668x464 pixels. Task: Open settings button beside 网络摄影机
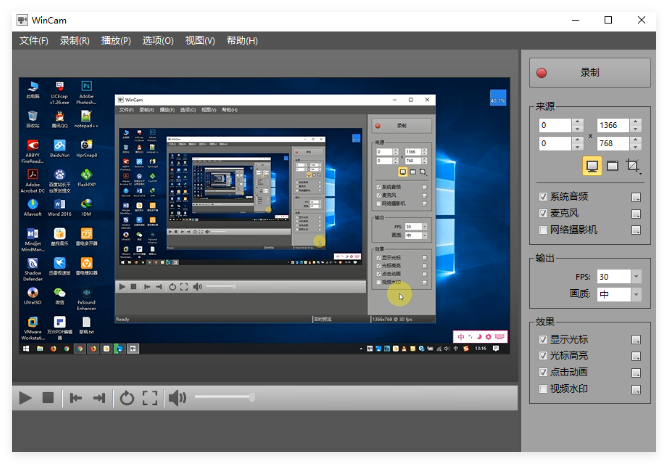point(636,230)
